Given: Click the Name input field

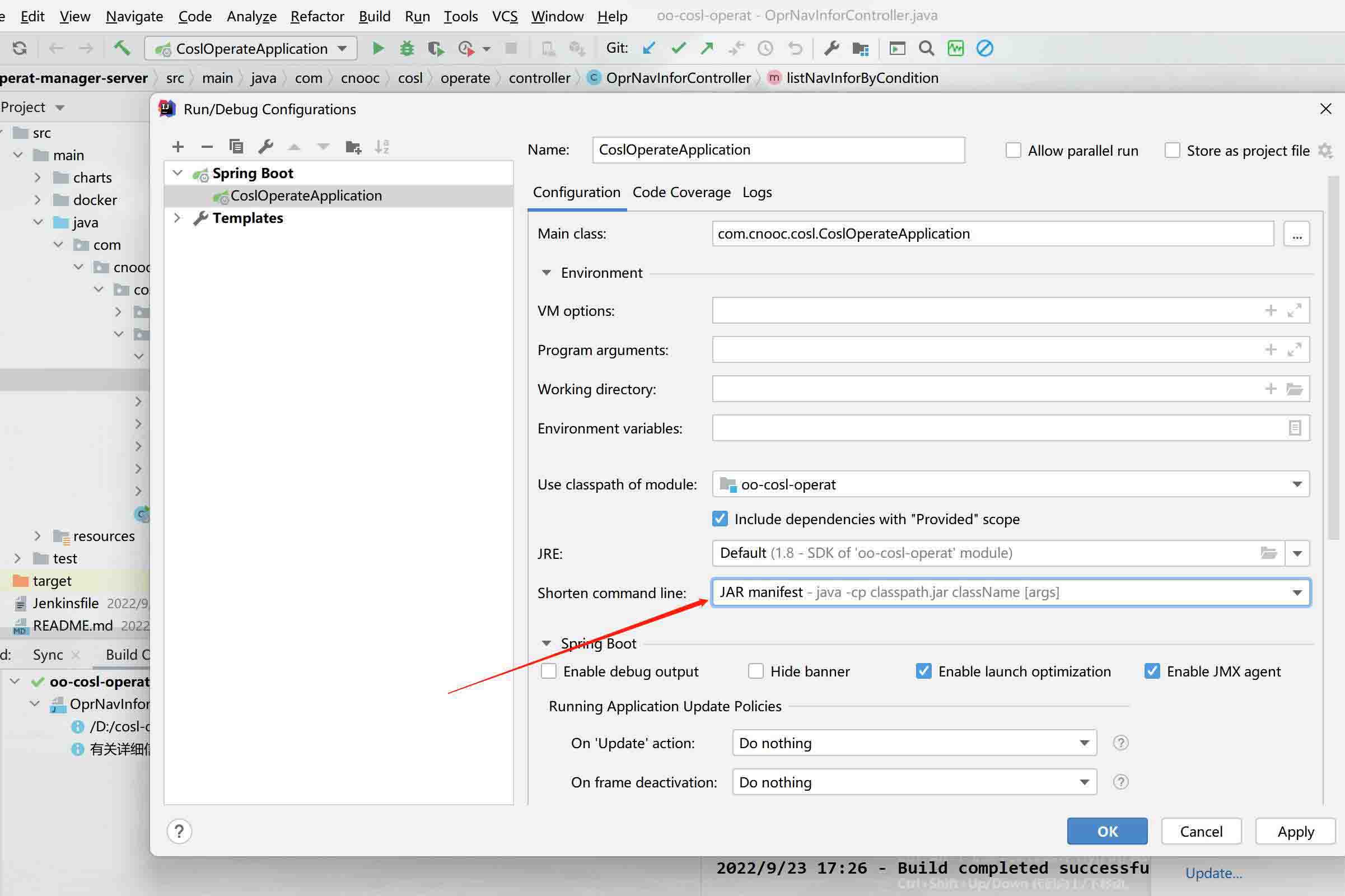Looking at the screenshot, I should (778, 150).
